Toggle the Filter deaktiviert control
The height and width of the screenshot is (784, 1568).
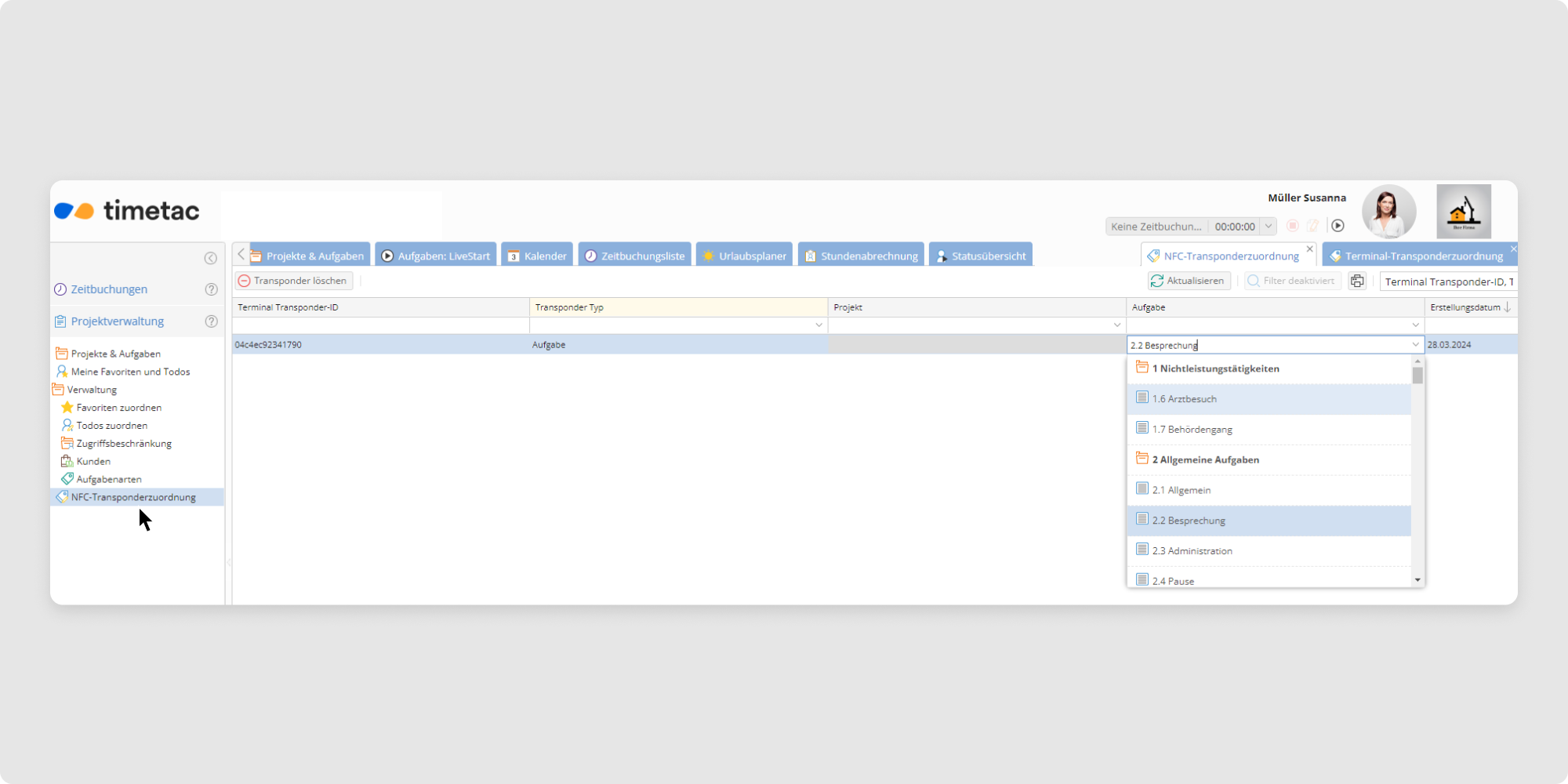[1291, 281]
